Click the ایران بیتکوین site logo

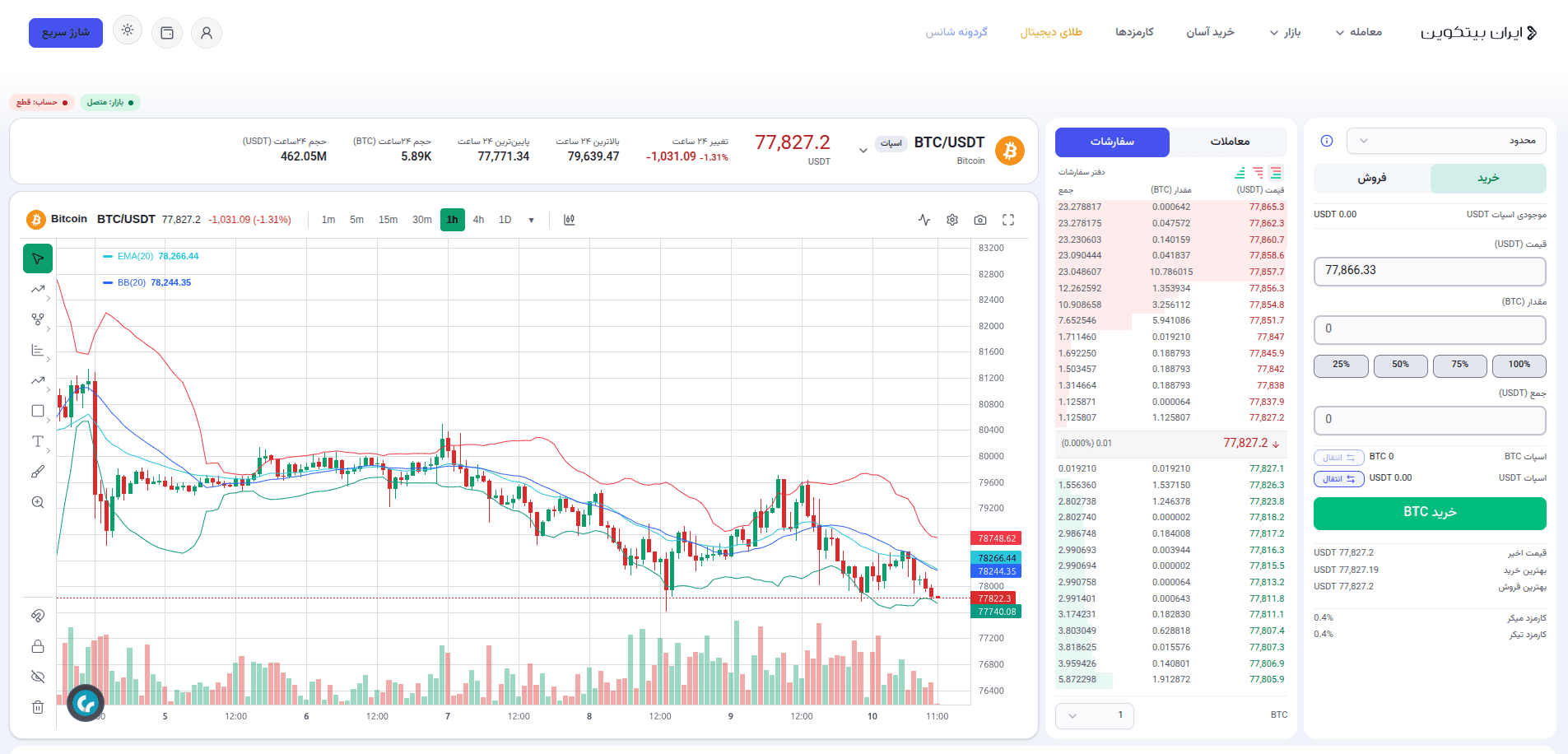(1479, 33)
